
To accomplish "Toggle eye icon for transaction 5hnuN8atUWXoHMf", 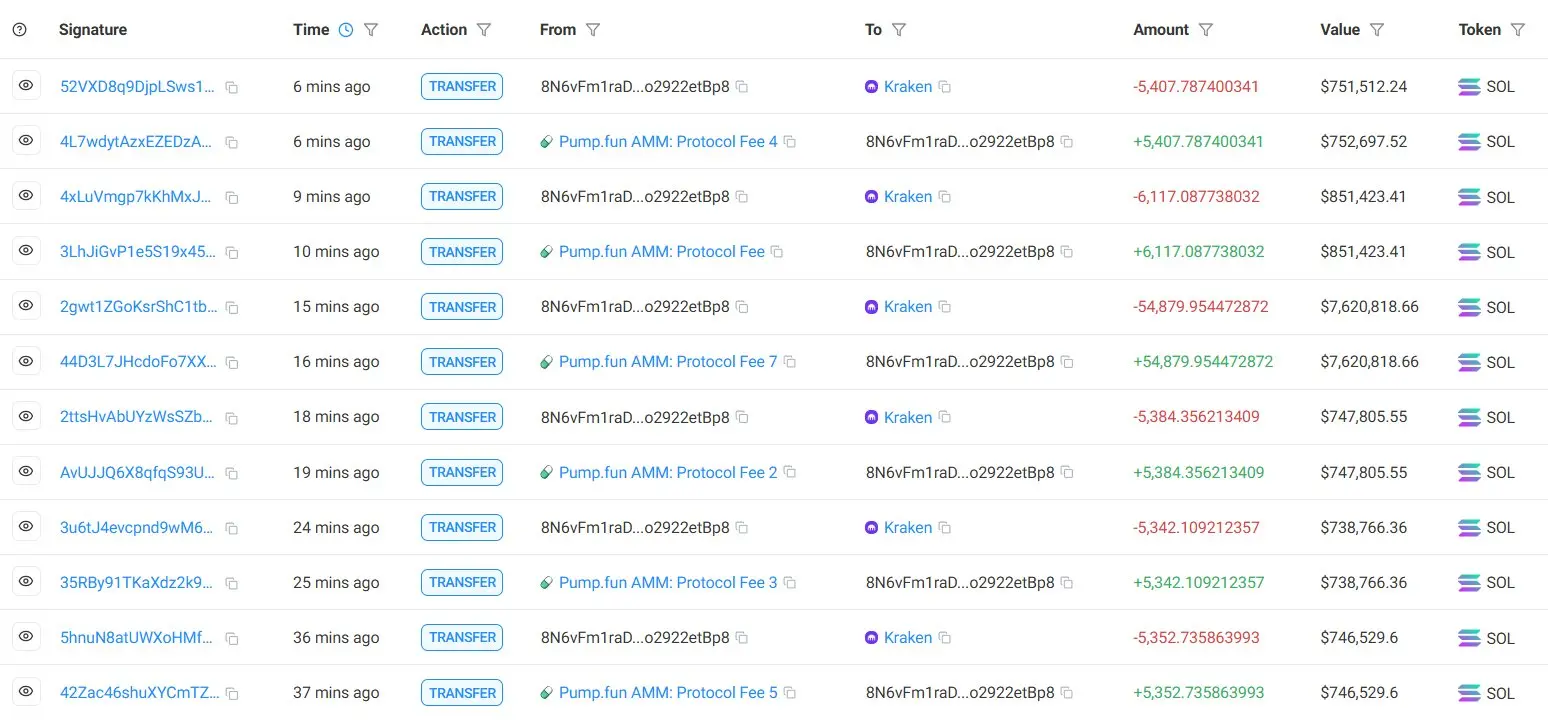I will pos(26,637).
